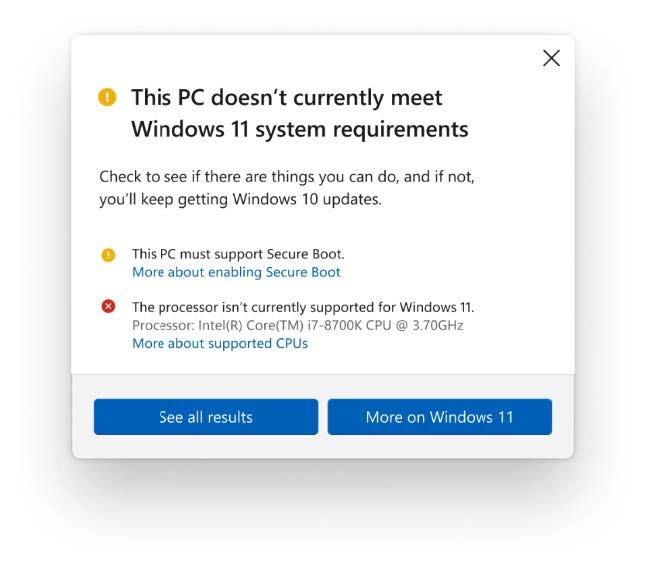
Task: Click the yellow warning icon beside Secure Boot
Action: click(x=108, y=255)
